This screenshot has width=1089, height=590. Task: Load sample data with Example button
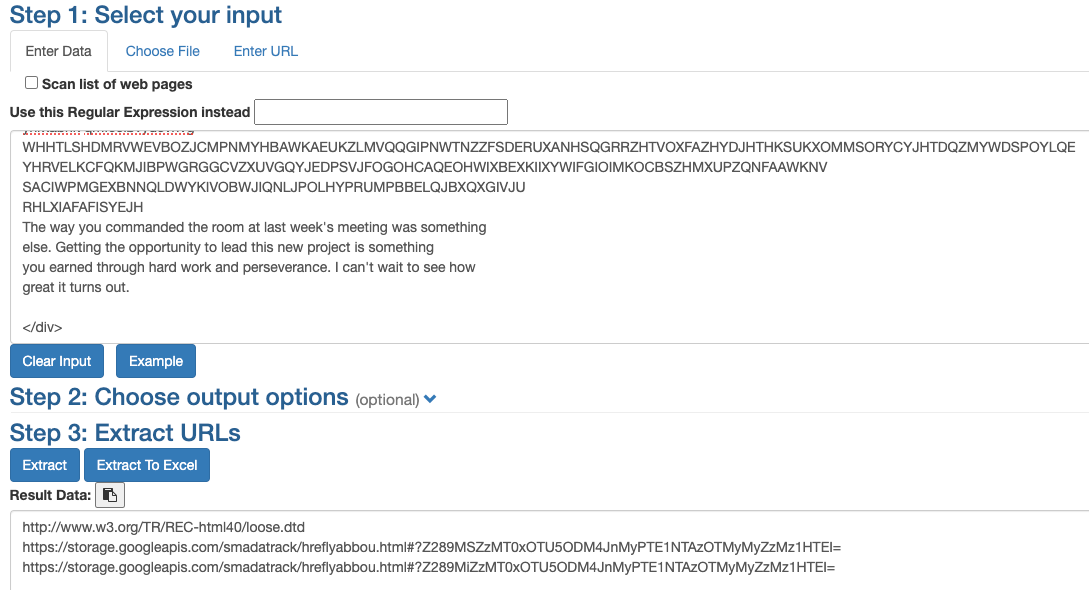pyautogui.click(x=156, y=361)
